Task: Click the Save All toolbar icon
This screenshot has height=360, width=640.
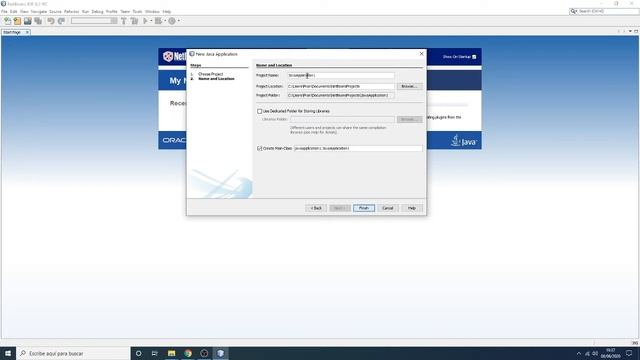Action: tap(38, 21)
